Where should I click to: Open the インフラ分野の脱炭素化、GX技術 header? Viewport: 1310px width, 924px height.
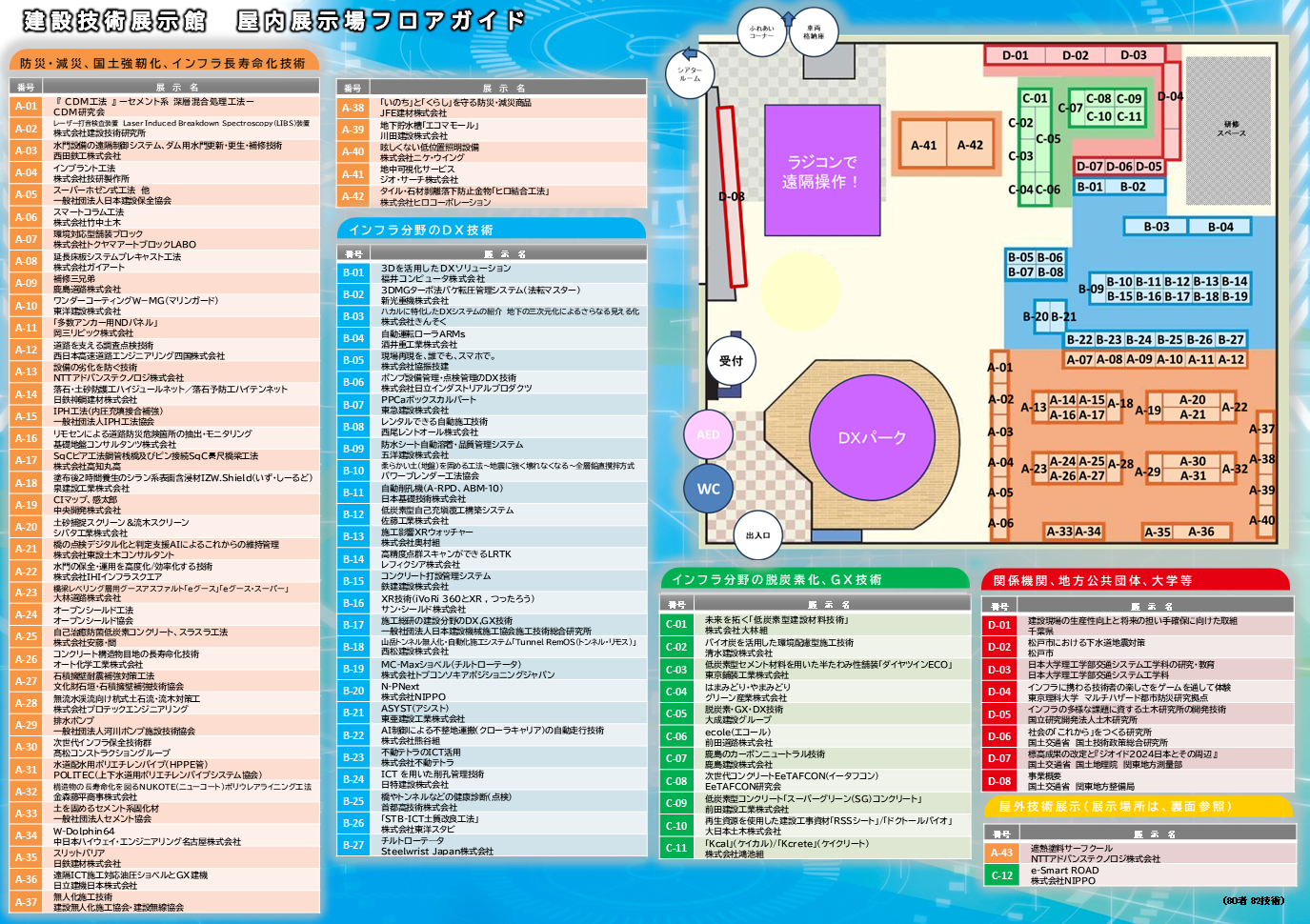point(813,579)
